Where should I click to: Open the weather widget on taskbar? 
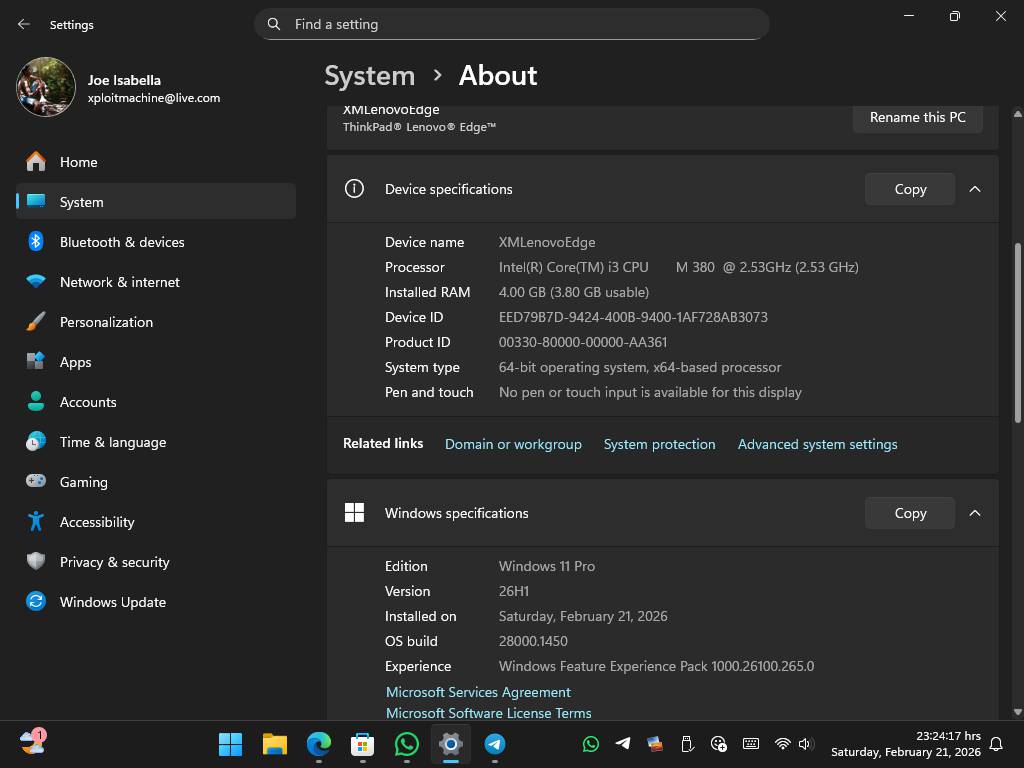pos(33,743)
